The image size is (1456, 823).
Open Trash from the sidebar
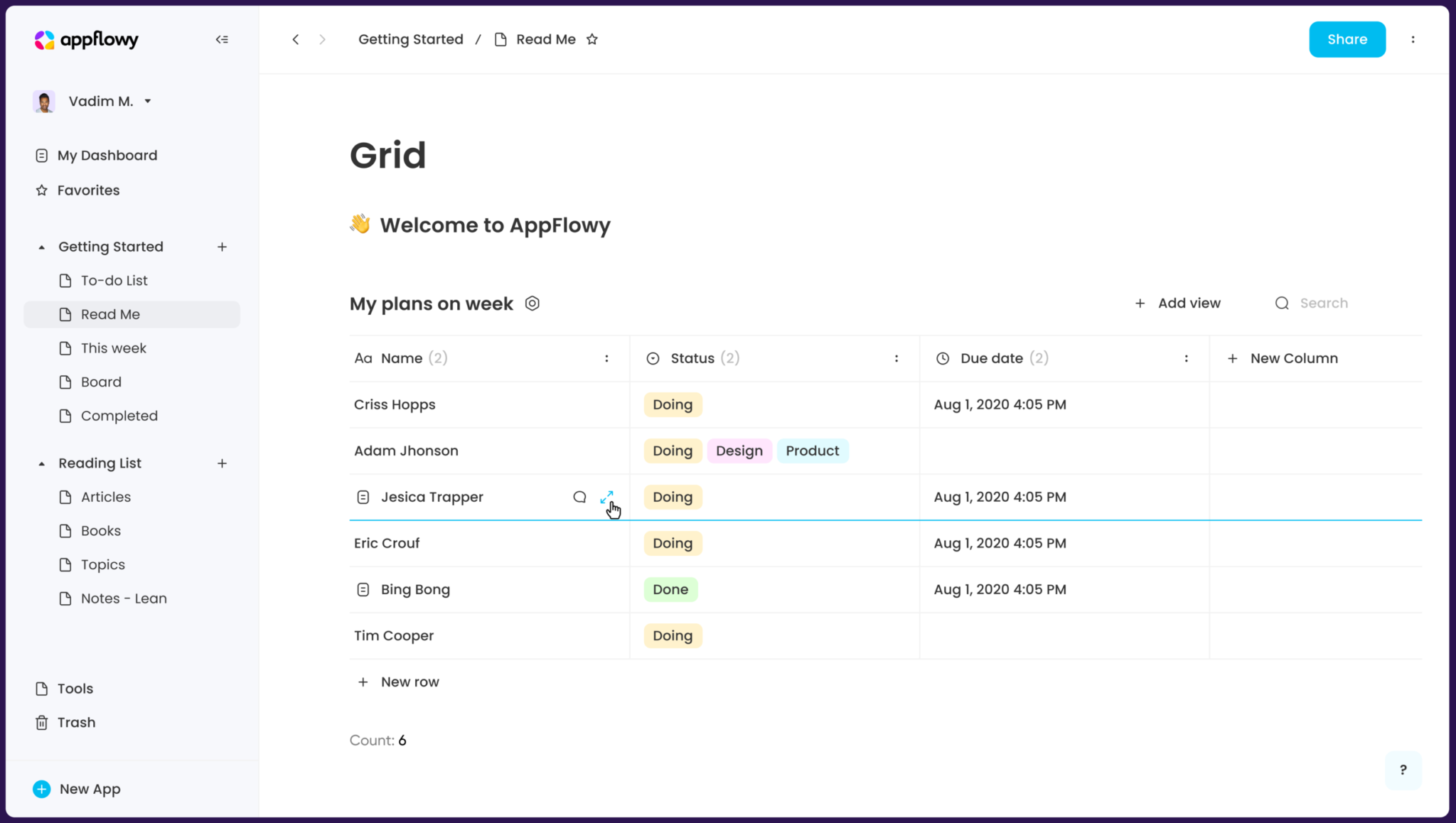(x=75, y=722)
